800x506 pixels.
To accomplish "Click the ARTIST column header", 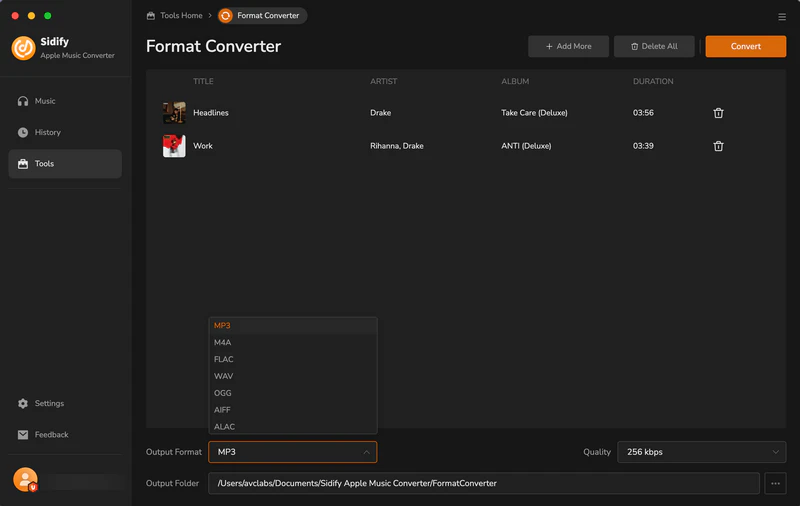I will [x=384, y=81].
